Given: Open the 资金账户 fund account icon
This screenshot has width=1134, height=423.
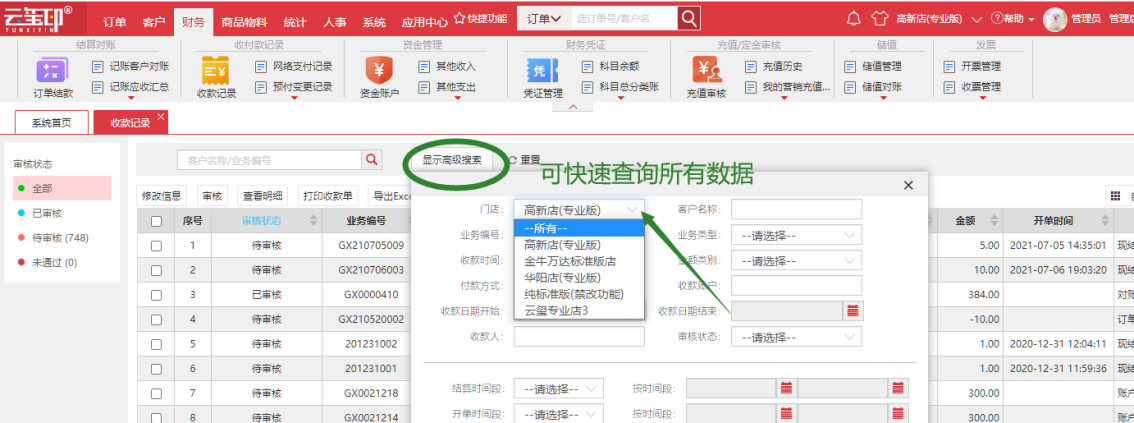Looking at the screenshot, I should 379,72.
